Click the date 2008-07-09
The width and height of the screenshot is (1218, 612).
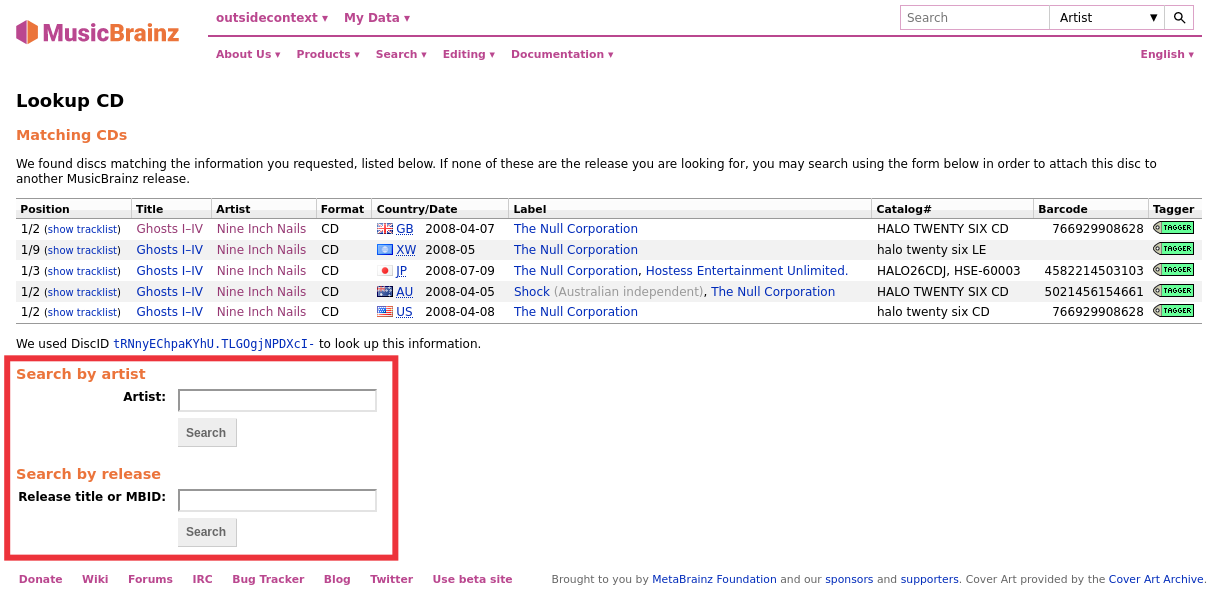click(x=460, y=271)
